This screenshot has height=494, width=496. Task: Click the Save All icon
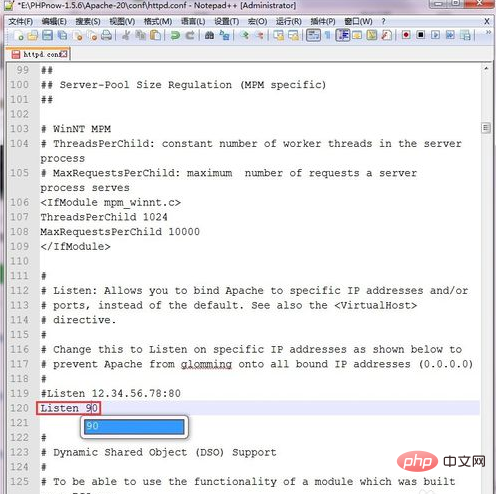[62, 35]
